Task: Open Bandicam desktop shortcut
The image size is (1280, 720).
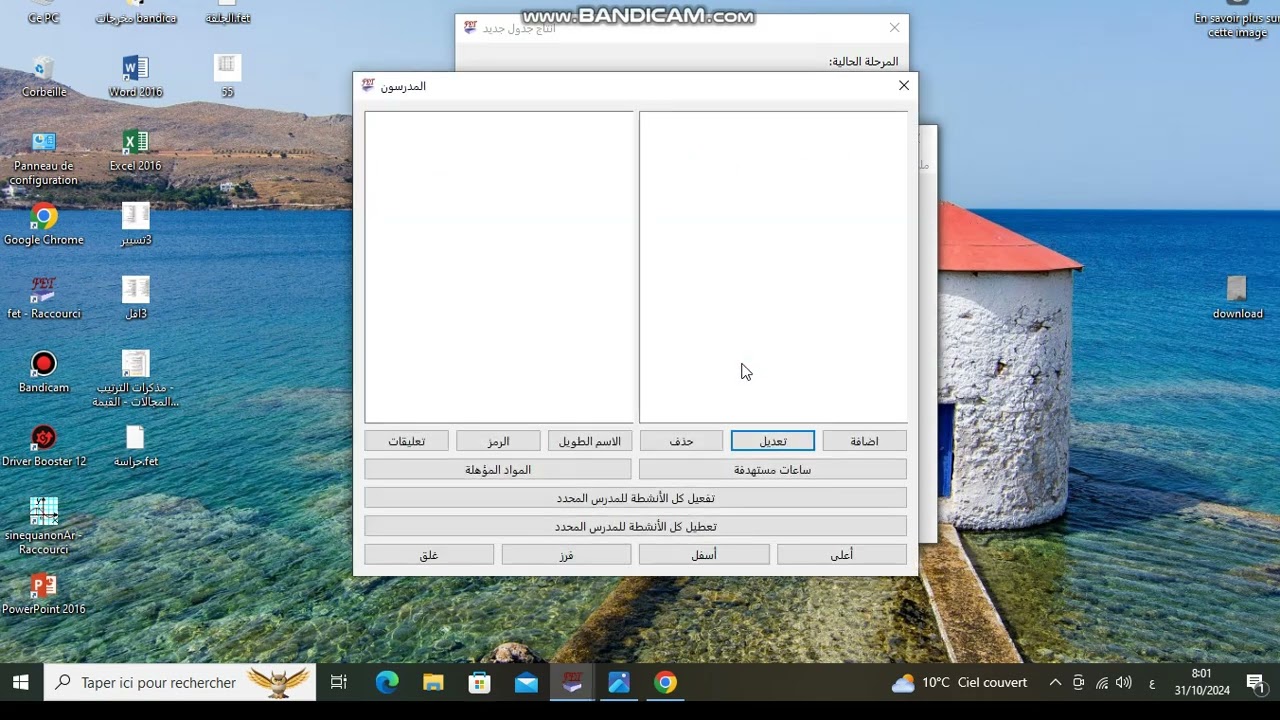Action: pyautogui.click(x=44, y=373)
